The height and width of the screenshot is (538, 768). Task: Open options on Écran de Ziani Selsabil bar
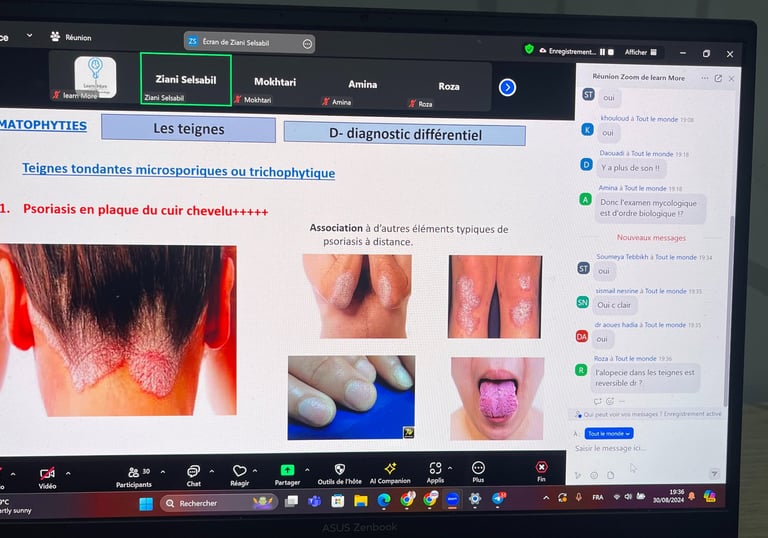[307, 44]
